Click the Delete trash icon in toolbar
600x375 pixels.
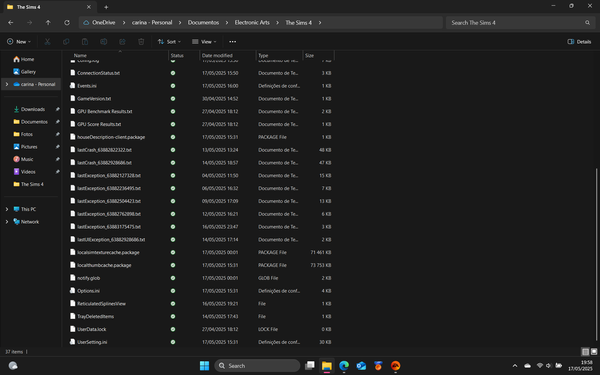point(141,42)
